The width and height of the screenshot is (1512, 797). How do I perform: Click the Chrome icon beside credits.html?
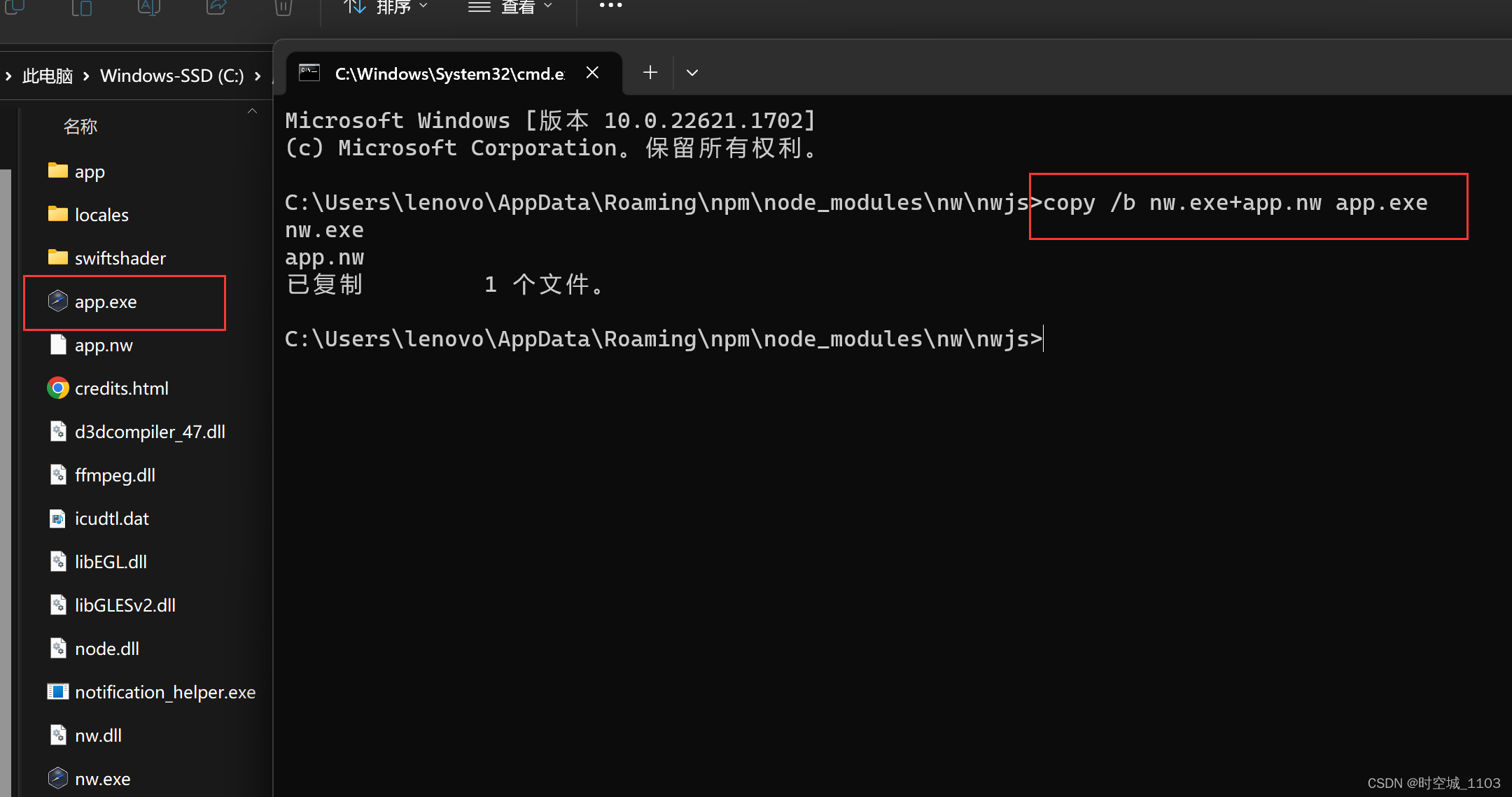[57, 388]
